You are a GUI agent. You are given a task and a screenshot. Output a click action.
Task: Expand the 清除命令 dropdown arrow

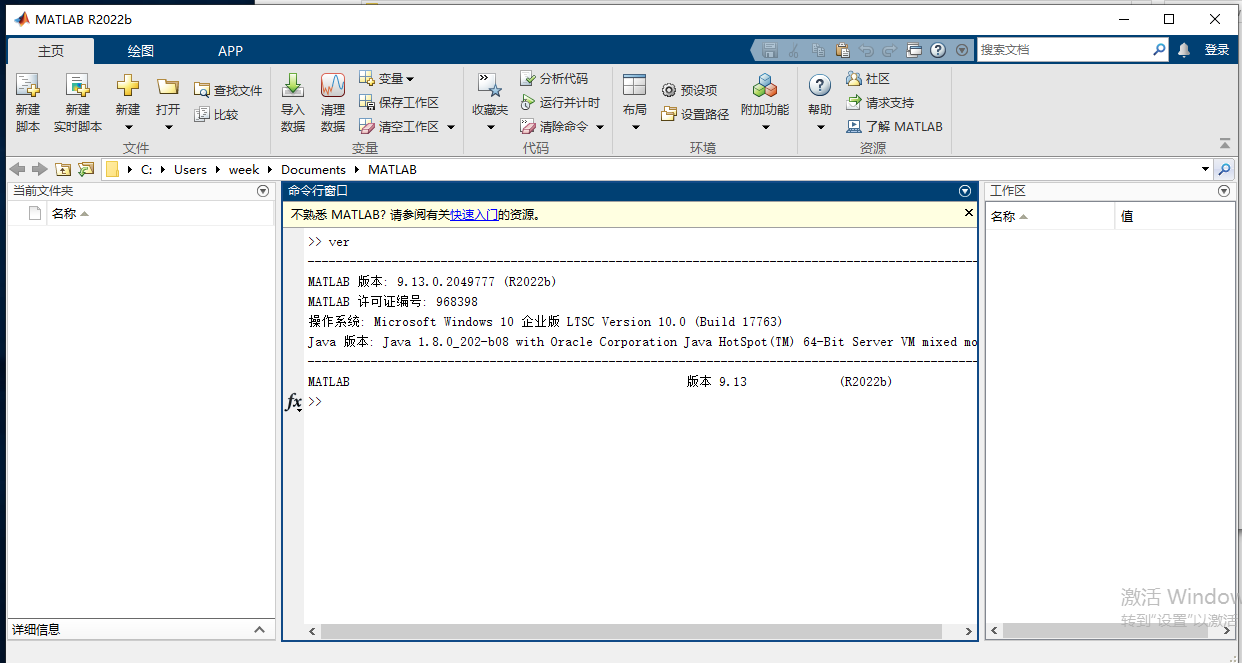coord(600,127)
